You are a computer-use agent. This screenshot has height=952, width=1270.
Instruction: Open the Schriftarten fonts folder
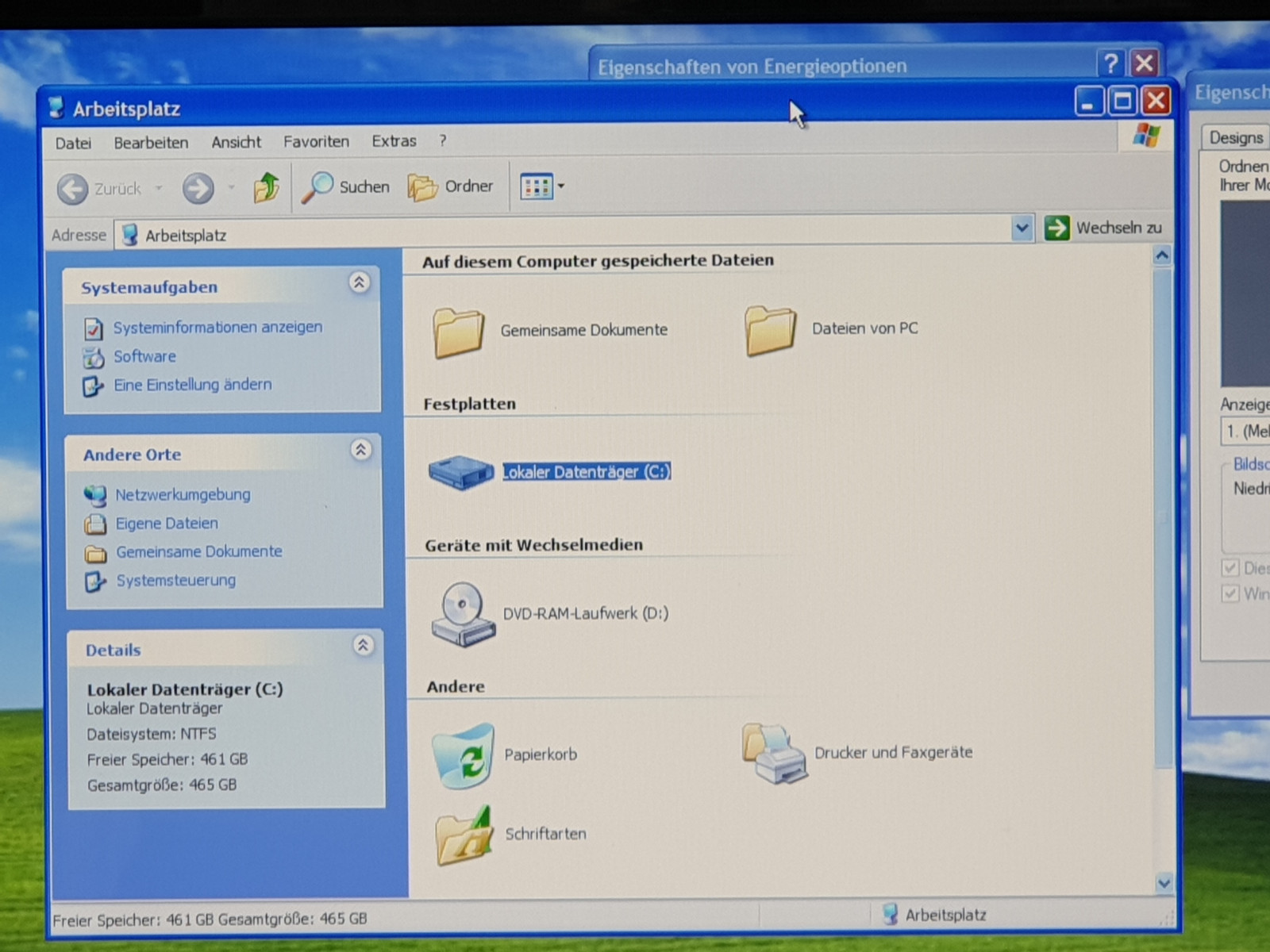(464, 835)
